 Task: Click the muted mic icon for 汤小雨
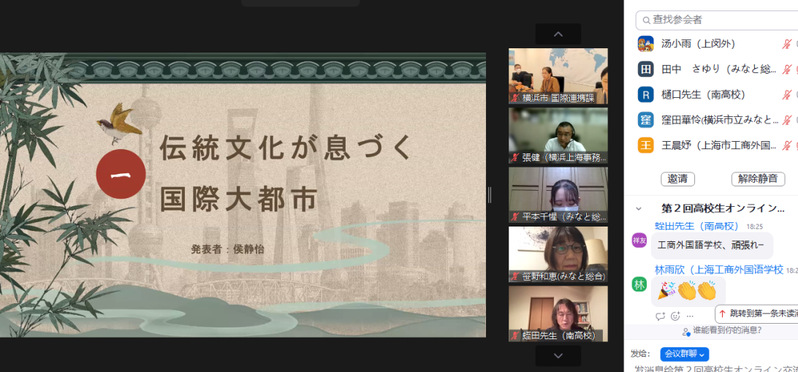[x=787, y=44]
